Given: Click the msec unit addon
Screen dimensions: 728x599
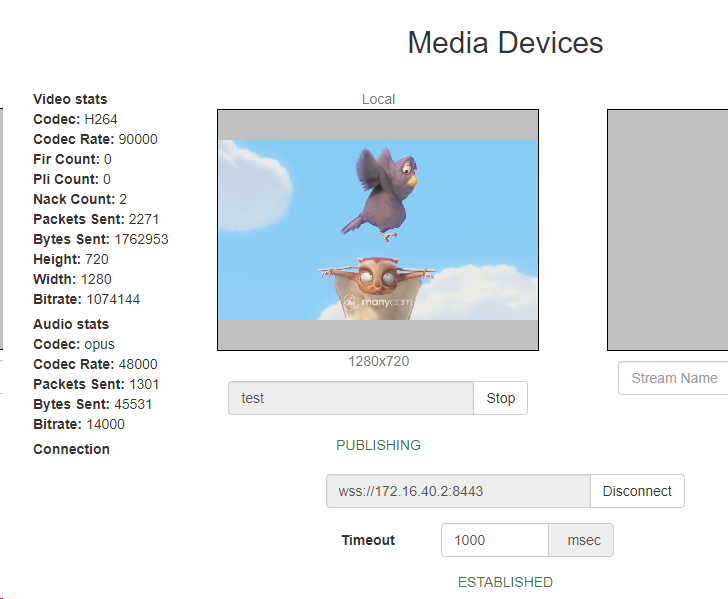Looking at the screenshot, I should coord(581,540).
